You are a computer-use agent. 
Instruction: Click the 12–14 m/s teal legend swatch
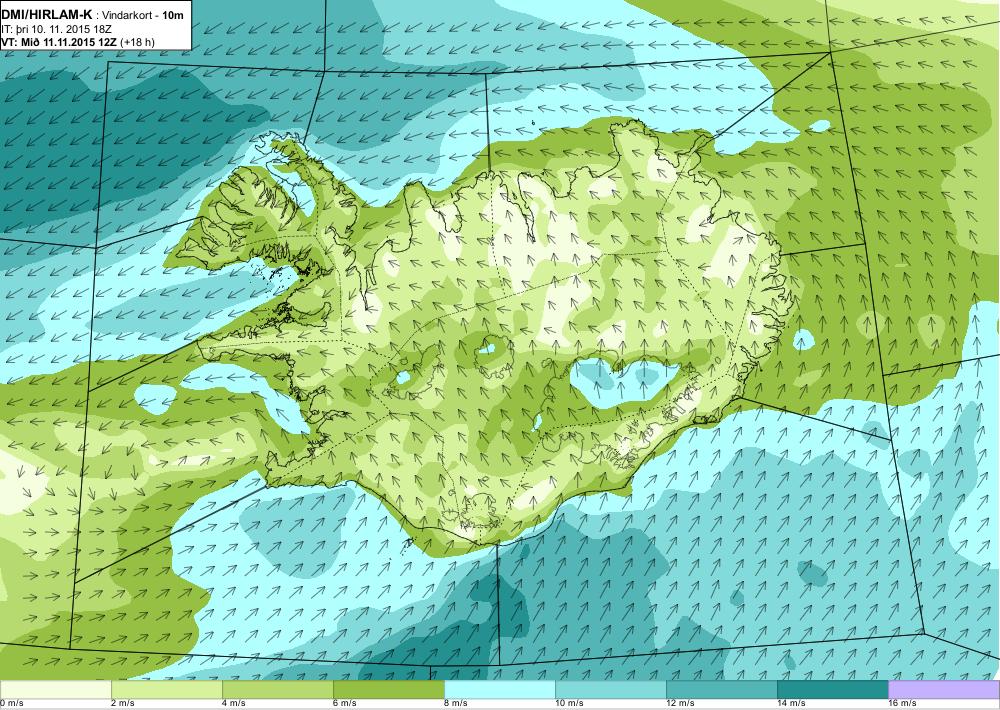[x=721, y=690]
